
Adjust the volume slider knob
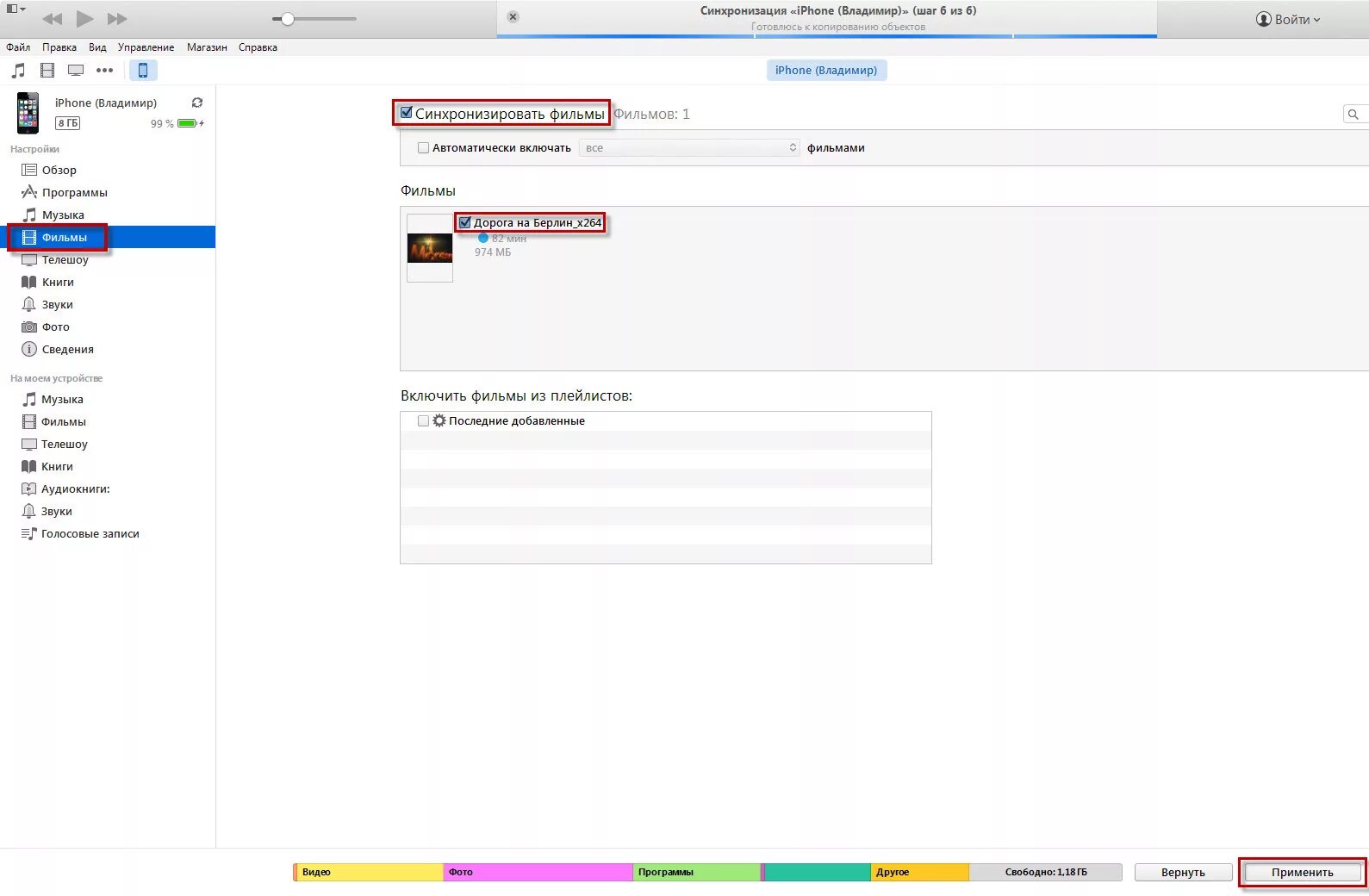[288, 18]
